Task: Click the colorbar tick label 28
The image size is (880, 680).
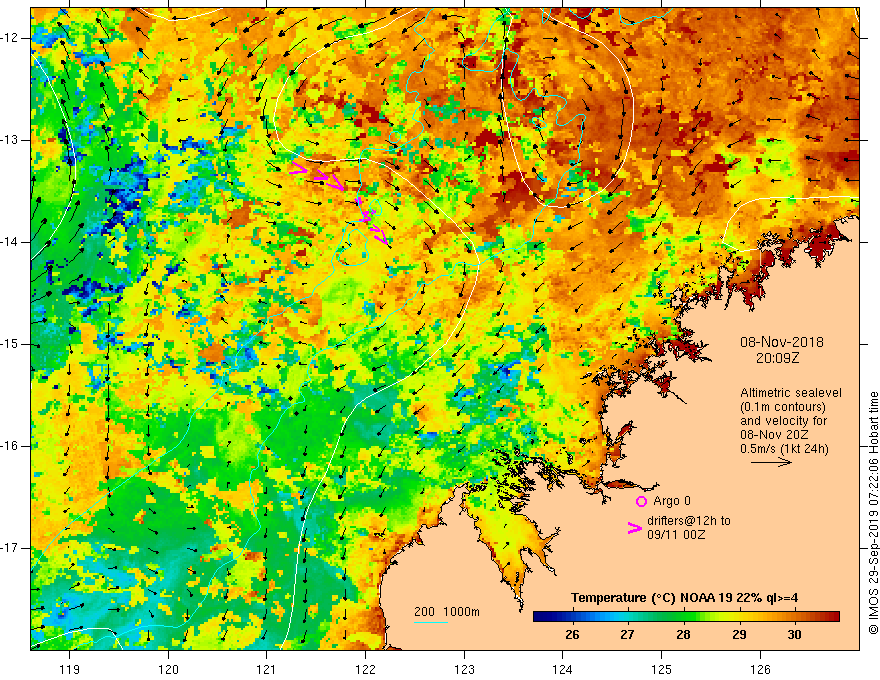Action: pyautogui.click(x=682, y=635)
